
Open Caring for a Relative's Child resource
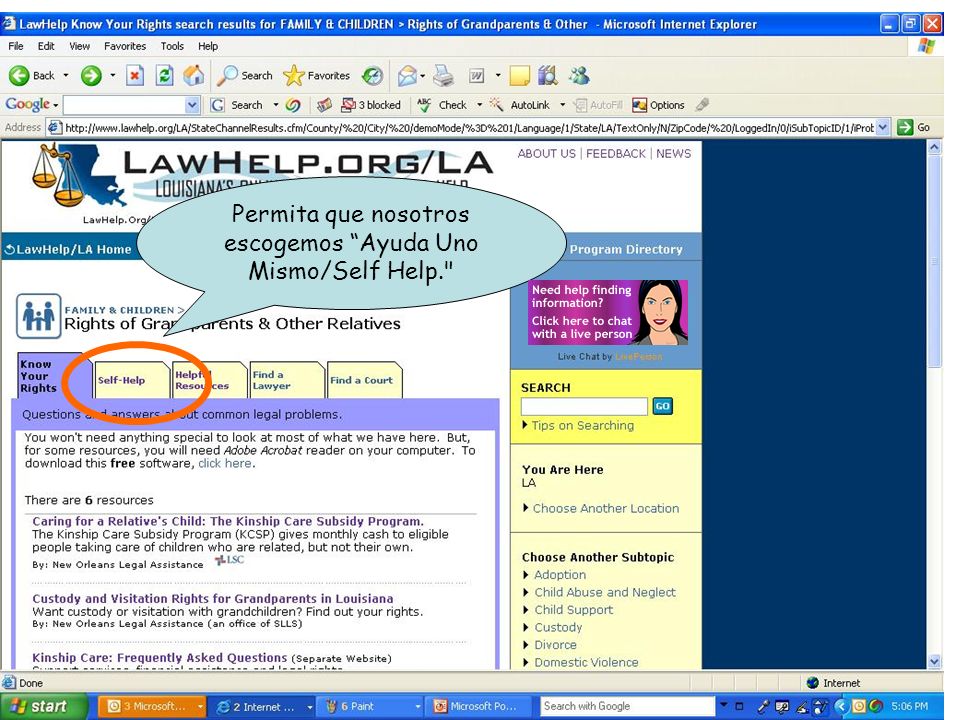coord(228,521)
